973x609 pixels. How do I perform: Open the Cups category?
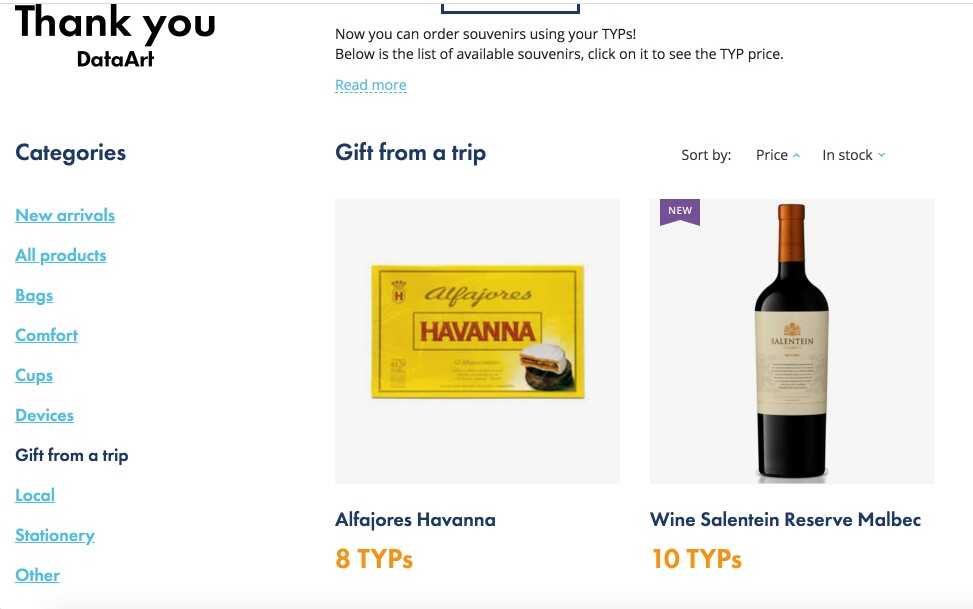coord(34,375)
